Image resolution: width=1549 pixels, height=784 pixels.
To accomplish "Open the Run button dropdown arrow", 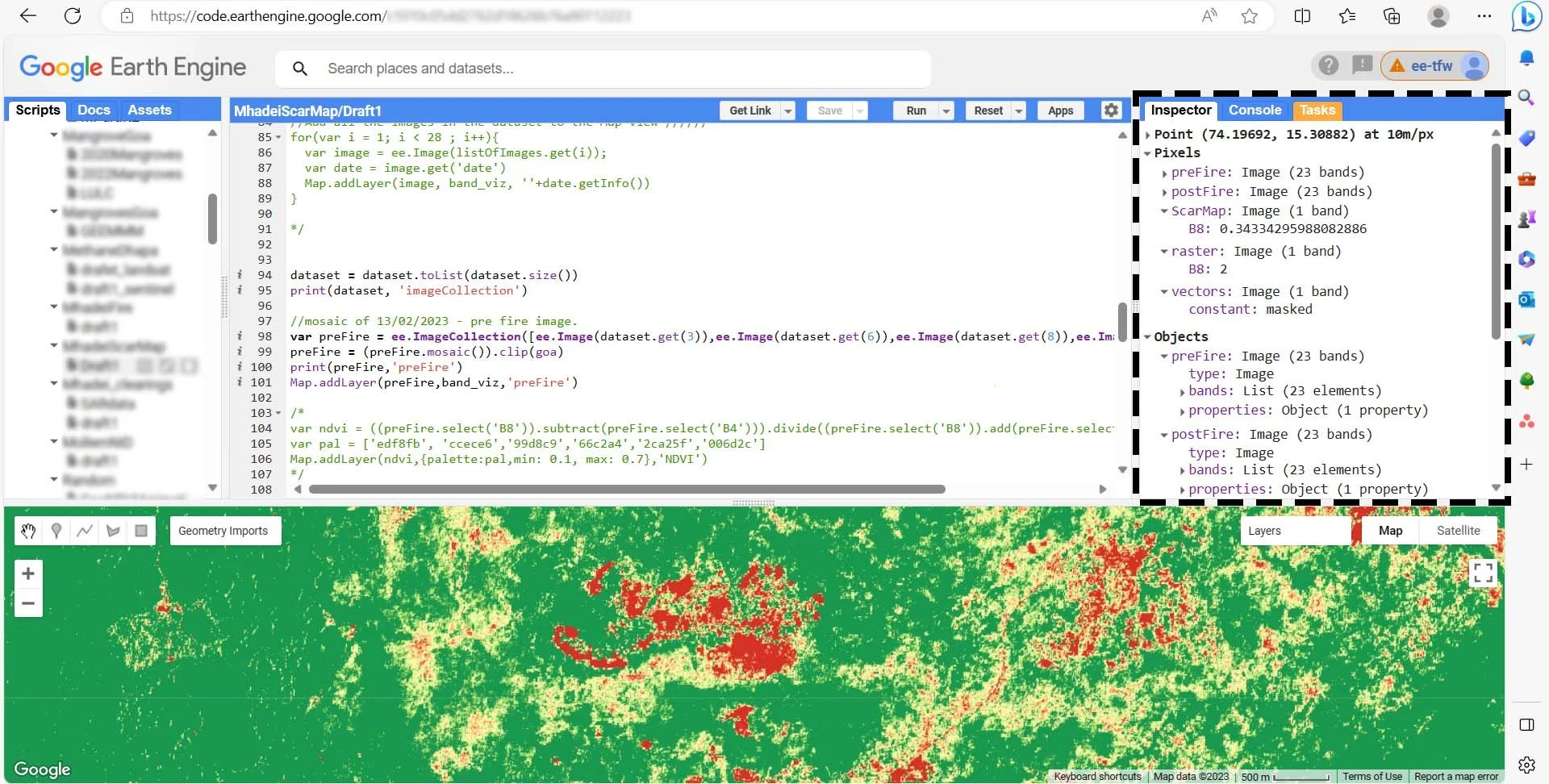I will pyautogui.click(x=946, y=111).
